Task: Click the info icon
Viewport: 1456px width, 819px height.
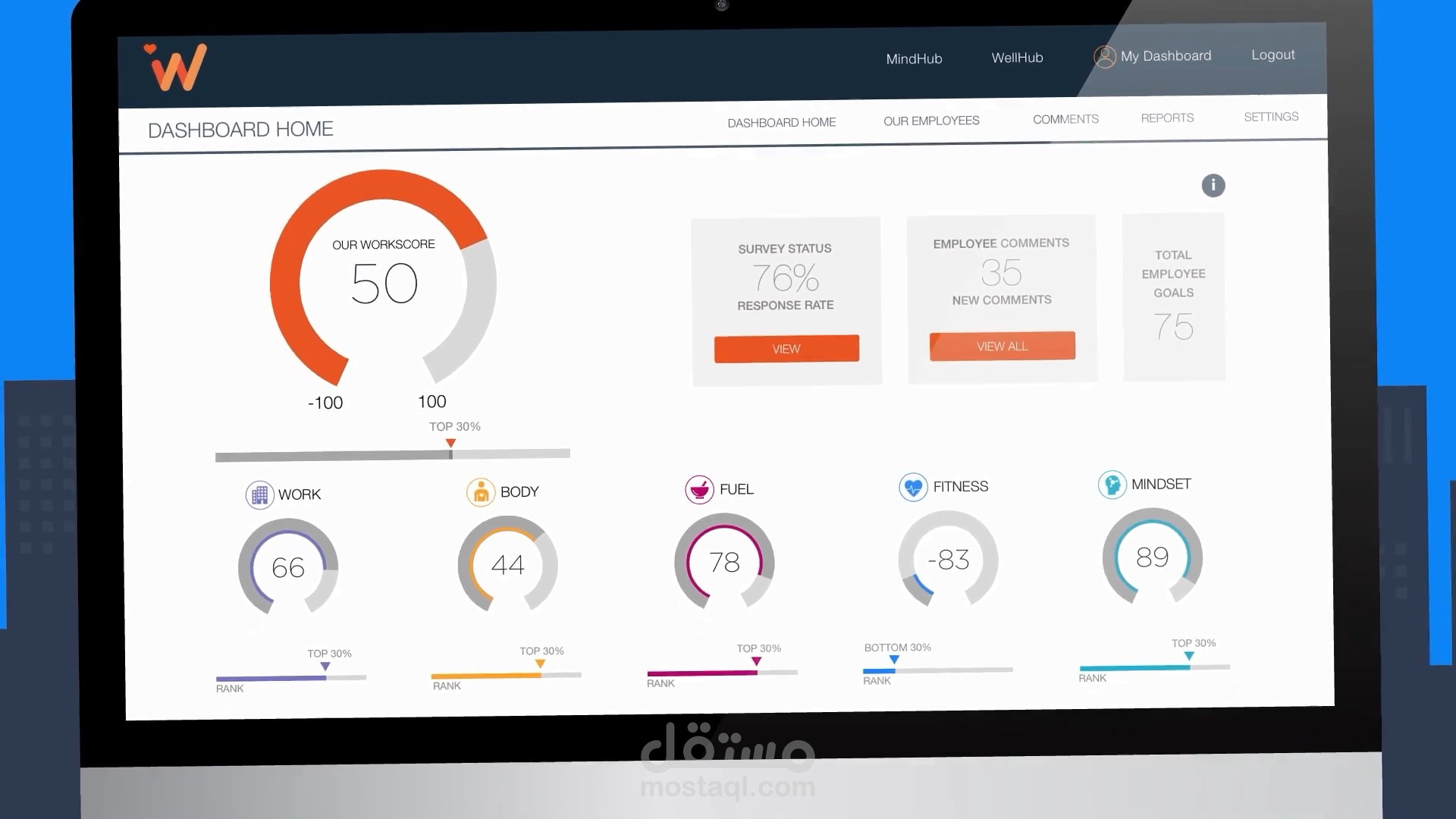Action: 1213,185
